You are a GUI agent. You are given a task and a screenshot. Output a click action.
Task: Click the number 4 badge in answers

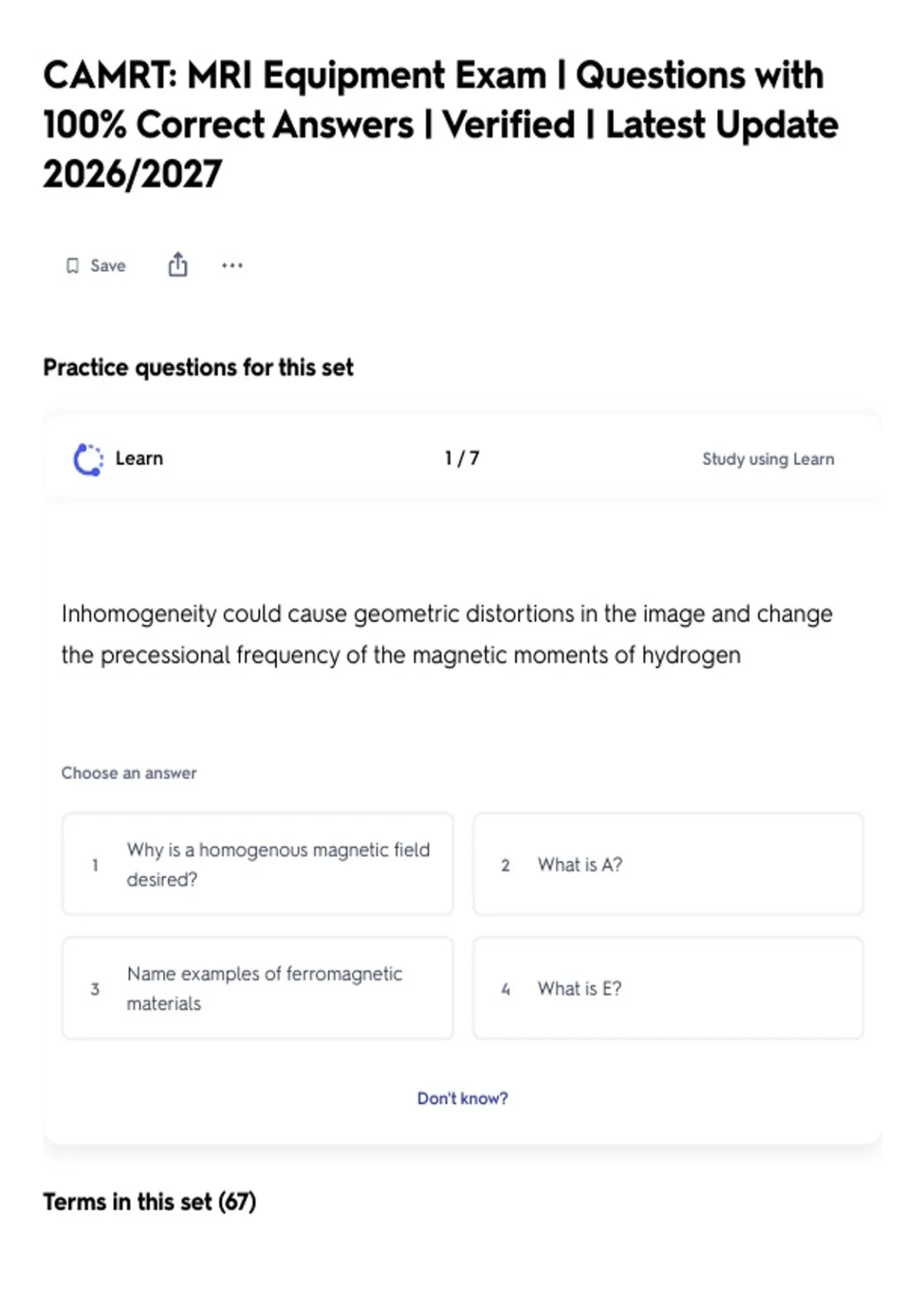point(505,989)
